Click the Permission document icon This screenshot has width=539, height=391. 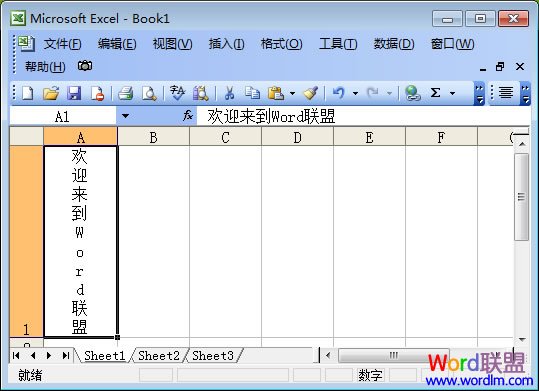(97, 93)
